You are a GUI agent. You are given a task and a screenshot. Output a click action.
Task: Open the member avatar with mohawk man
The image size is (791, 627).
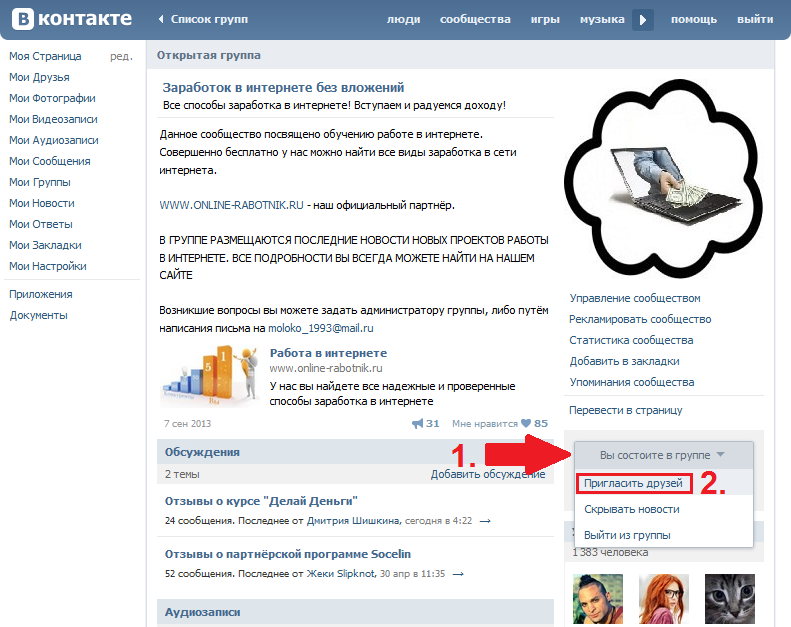[598, 599]
